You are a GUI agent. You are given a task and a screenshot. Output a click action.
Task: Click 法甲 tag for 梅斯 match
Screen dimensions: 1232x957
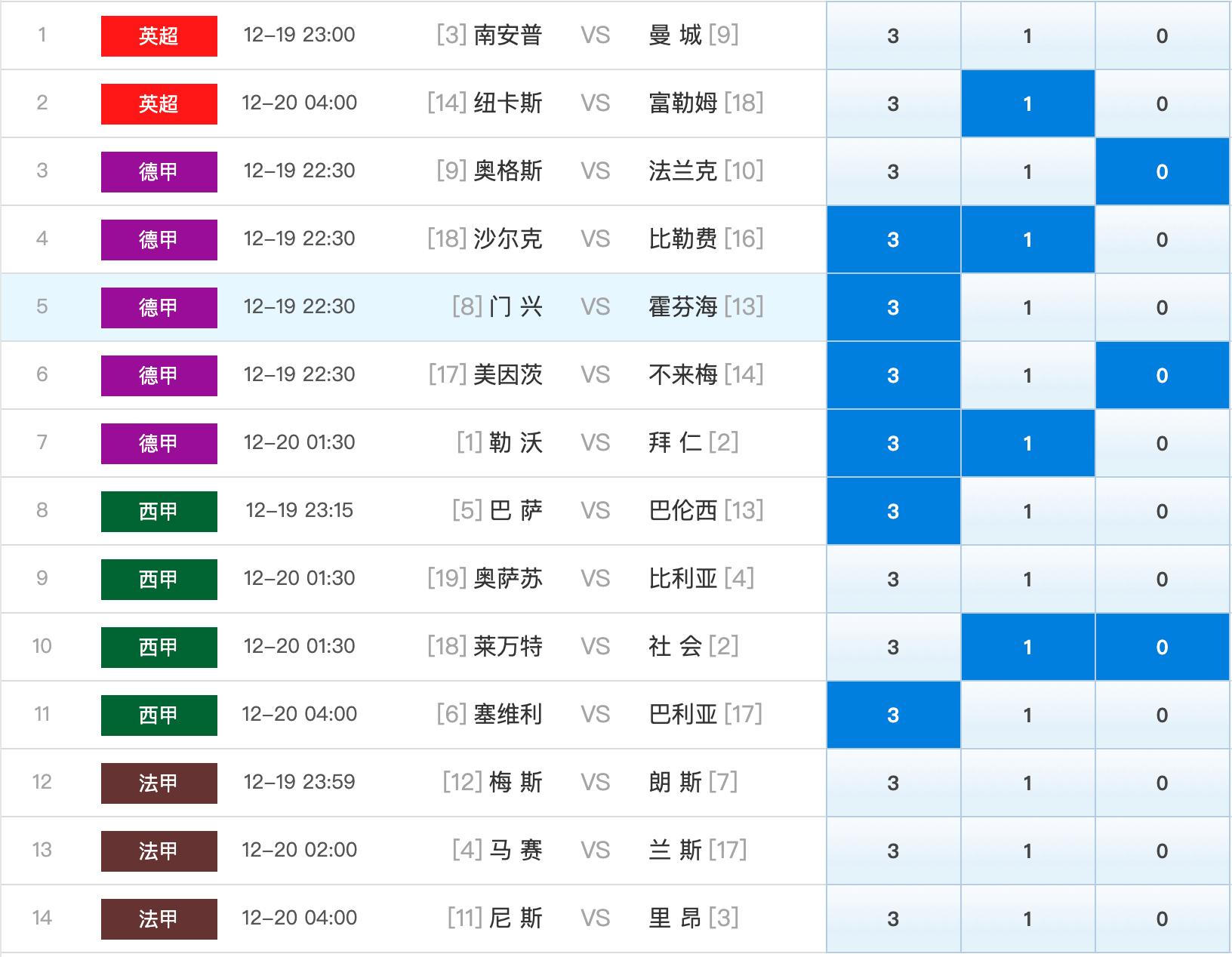pos(159,783)
